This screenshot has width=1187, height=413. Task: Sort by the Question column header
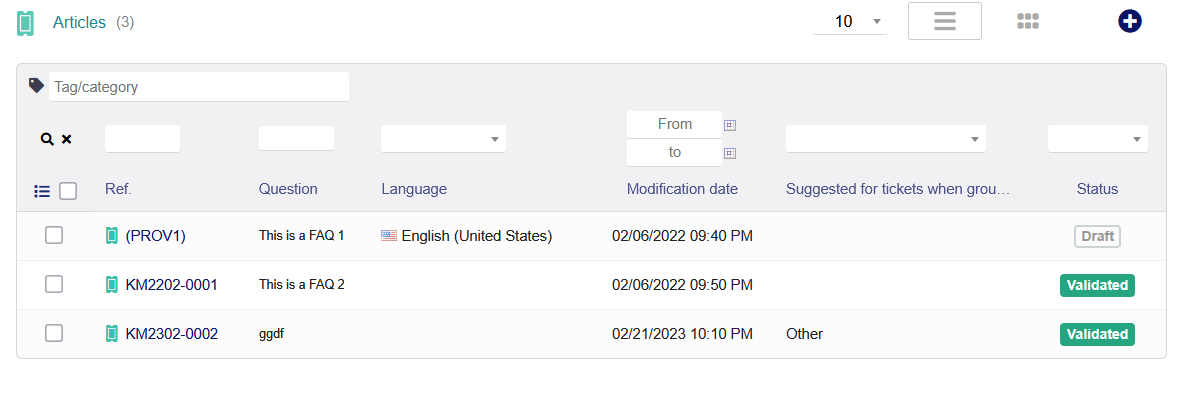pos(288,189)
